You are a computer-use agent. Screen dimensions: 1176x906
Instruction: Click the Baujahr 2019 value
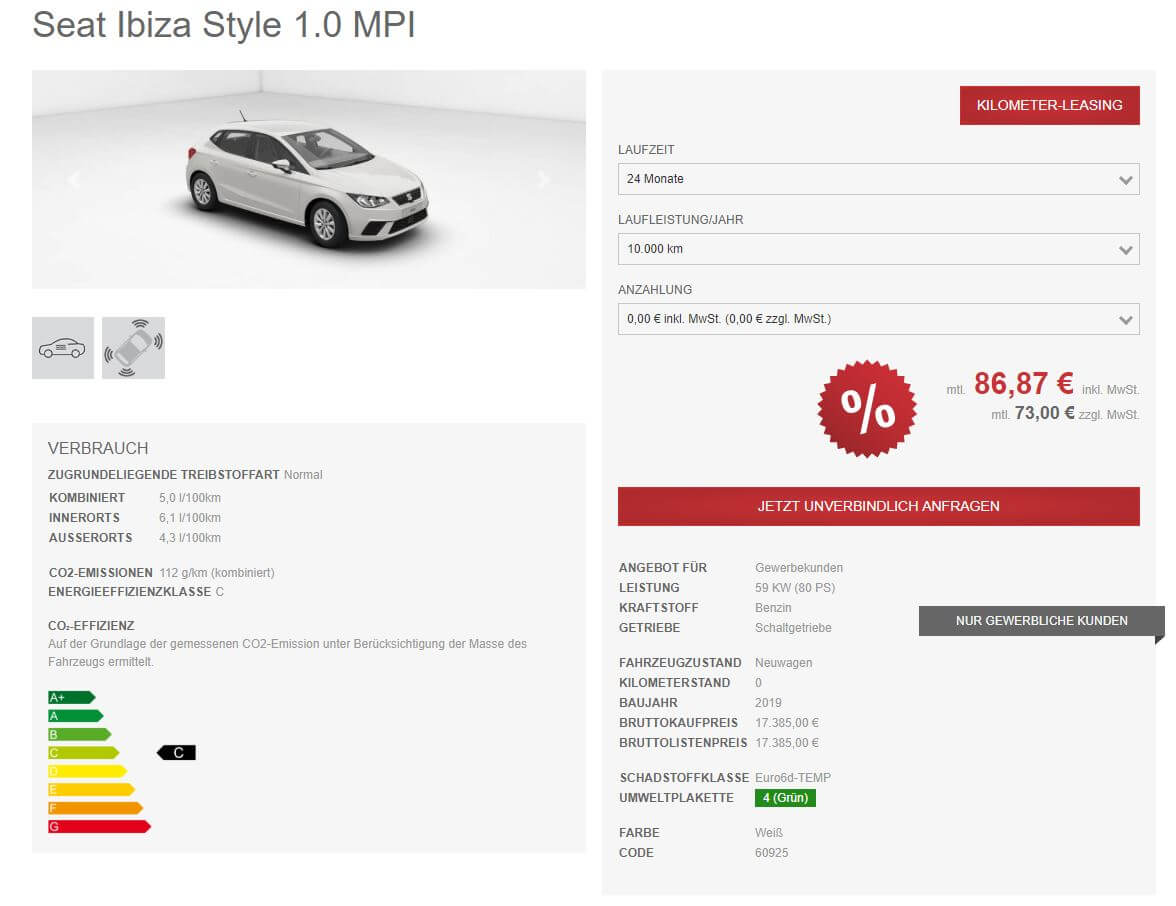pos(768,703)
